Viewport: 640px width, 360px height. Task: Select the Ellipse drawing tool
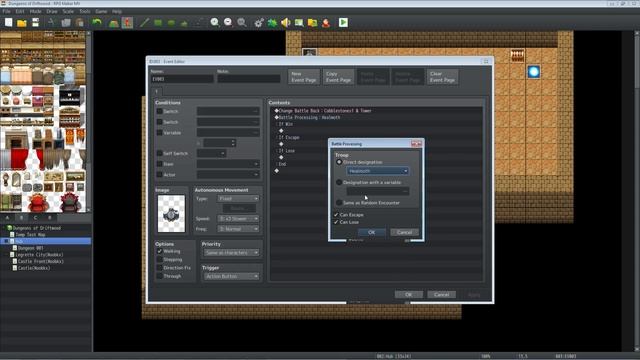tap(171, 22)
